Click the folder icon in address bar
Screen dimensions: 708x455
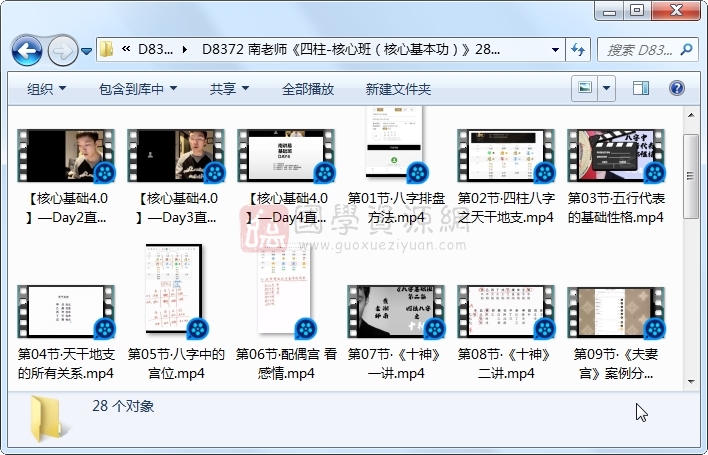[x=107, y=49]
